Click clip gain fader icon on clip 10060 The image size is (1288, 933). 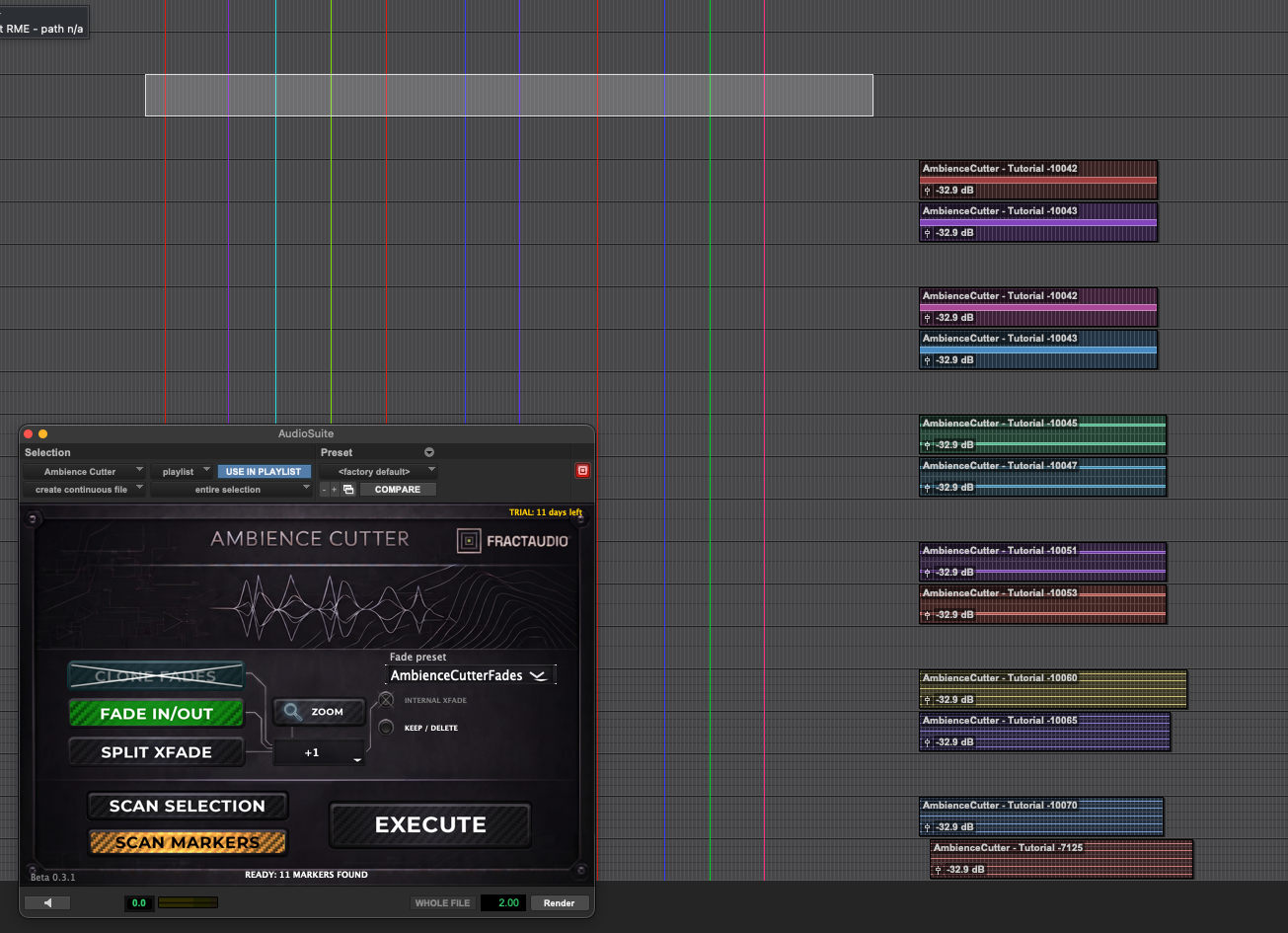[x=927, y=700]
